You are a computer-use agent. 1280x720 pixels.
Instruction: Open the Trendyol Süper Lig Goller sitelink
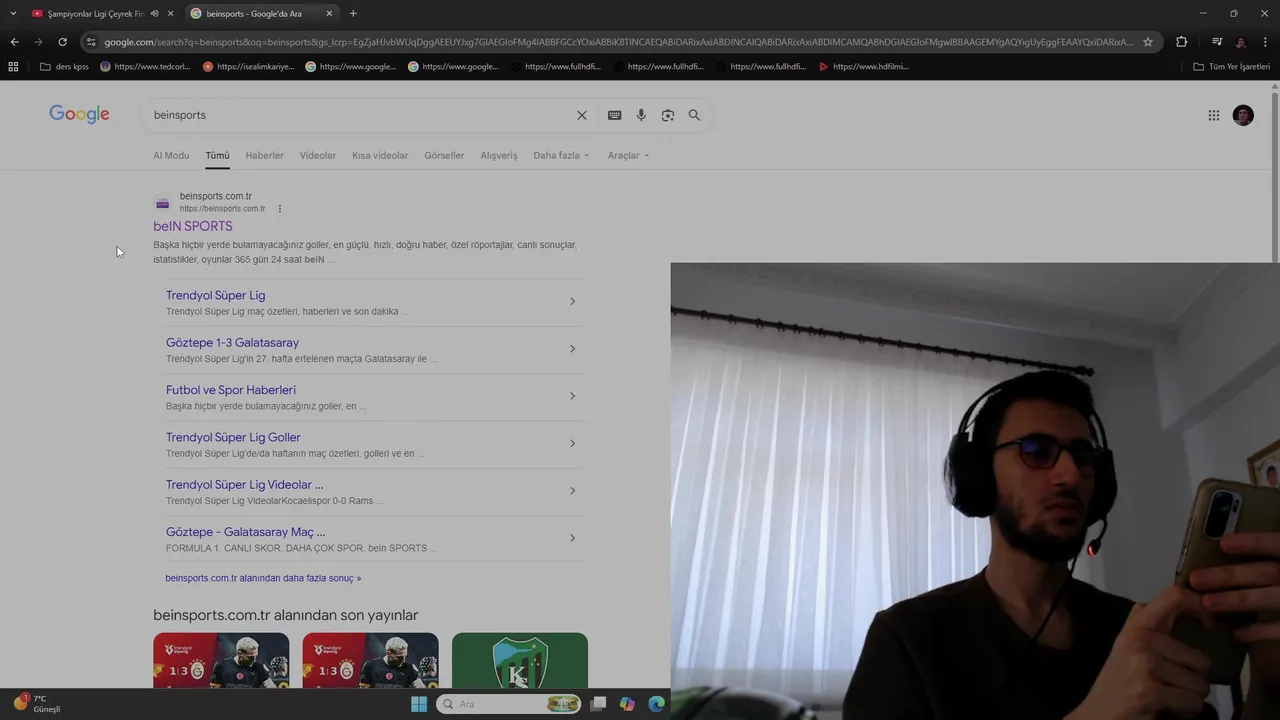pos(233,437)
